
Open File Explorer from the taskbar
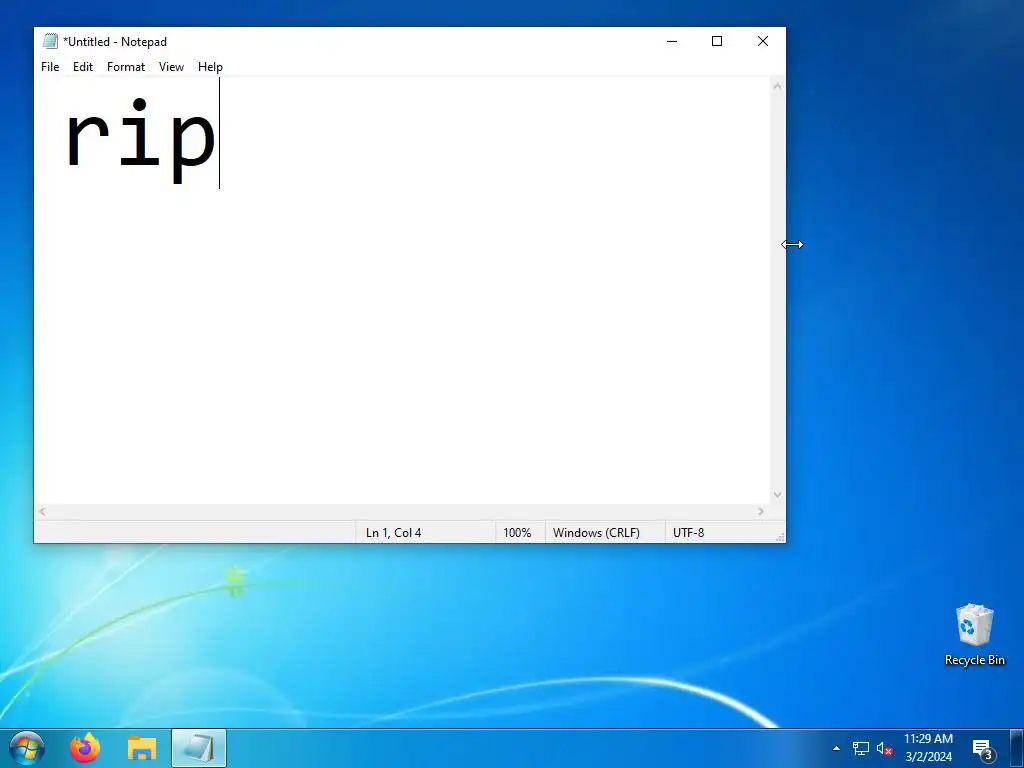[142, 748]
